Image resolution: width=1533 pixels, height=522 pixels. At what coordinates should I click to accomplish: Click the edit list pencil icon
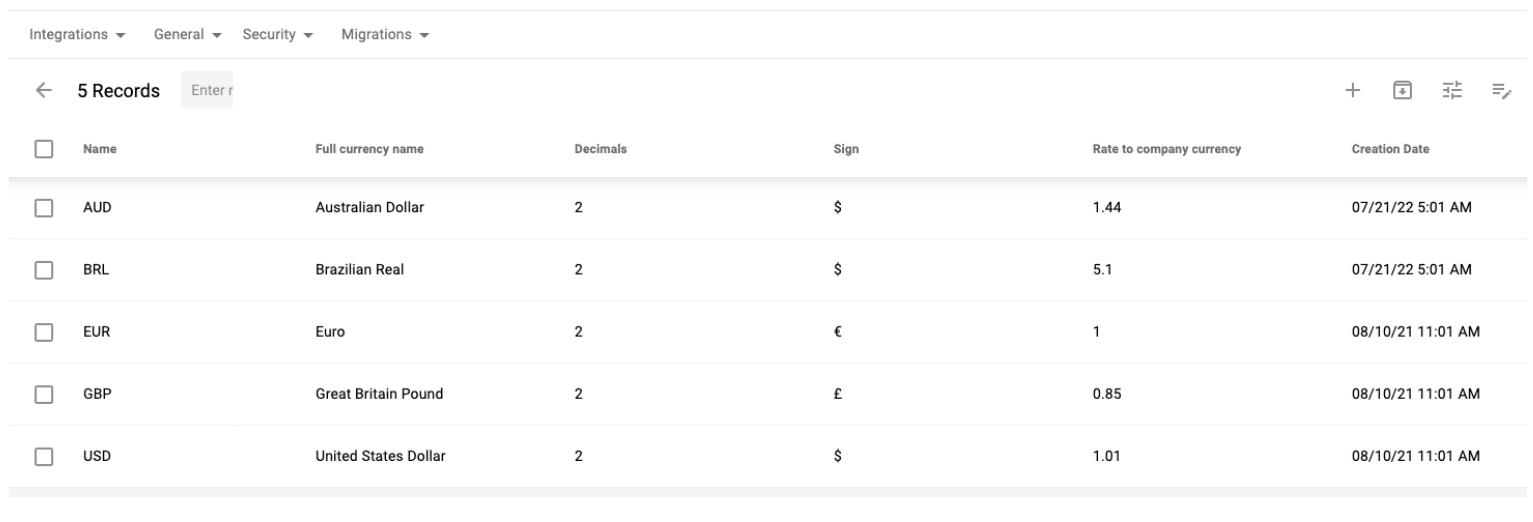1501,91
